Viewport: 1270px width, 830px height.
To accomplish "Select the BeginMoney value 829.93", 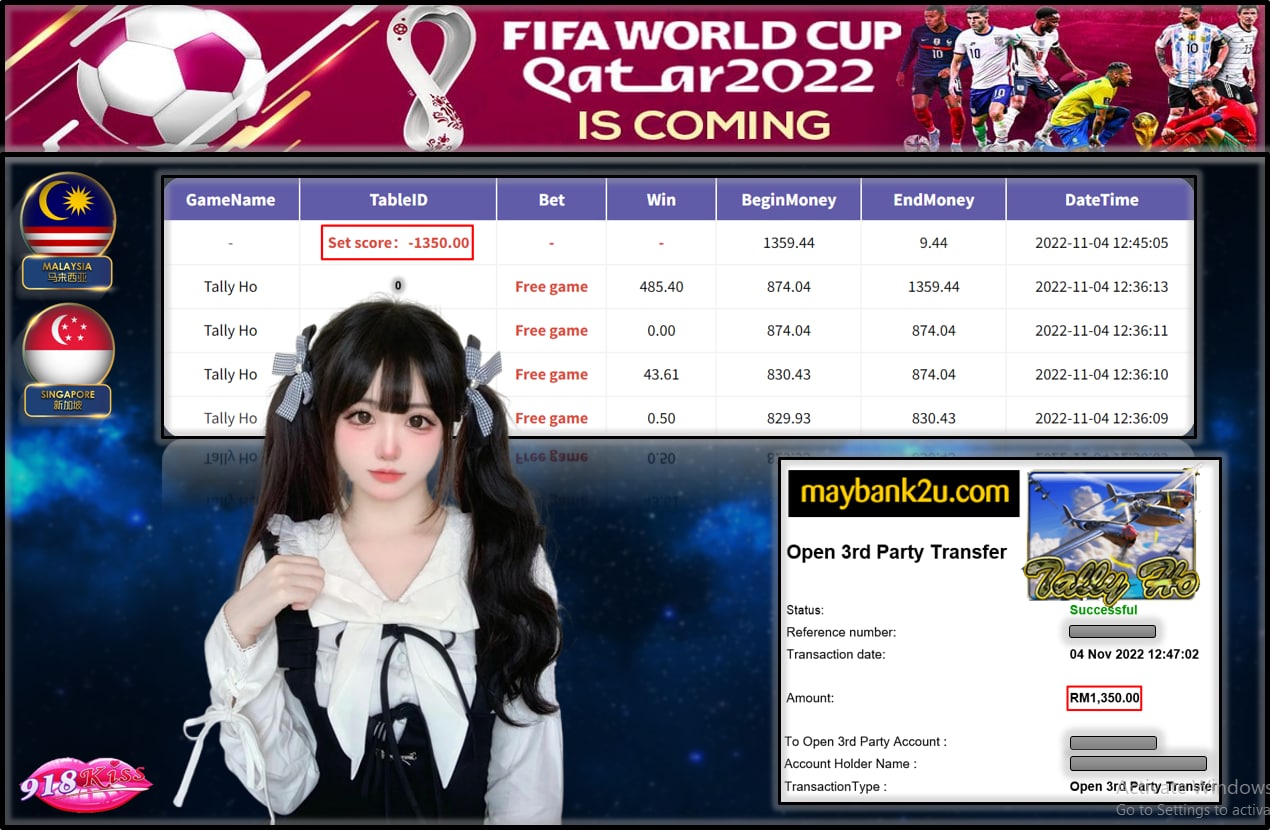I will [x=788, y=419].
